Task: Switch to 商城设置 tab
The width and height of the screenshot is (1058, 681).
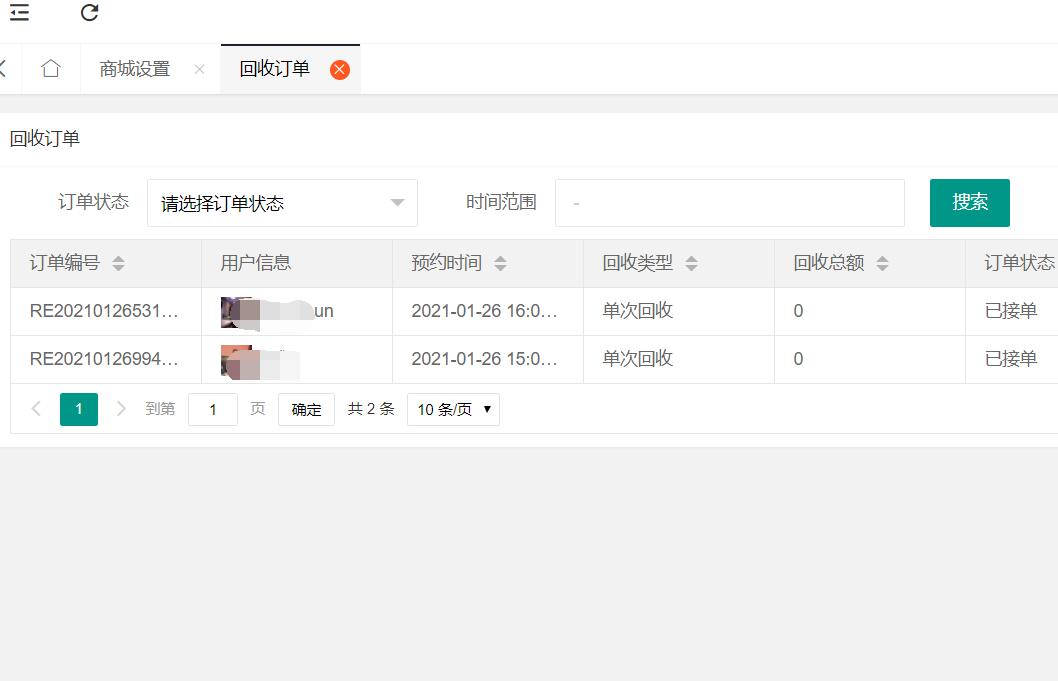Action: pos(135,69)
